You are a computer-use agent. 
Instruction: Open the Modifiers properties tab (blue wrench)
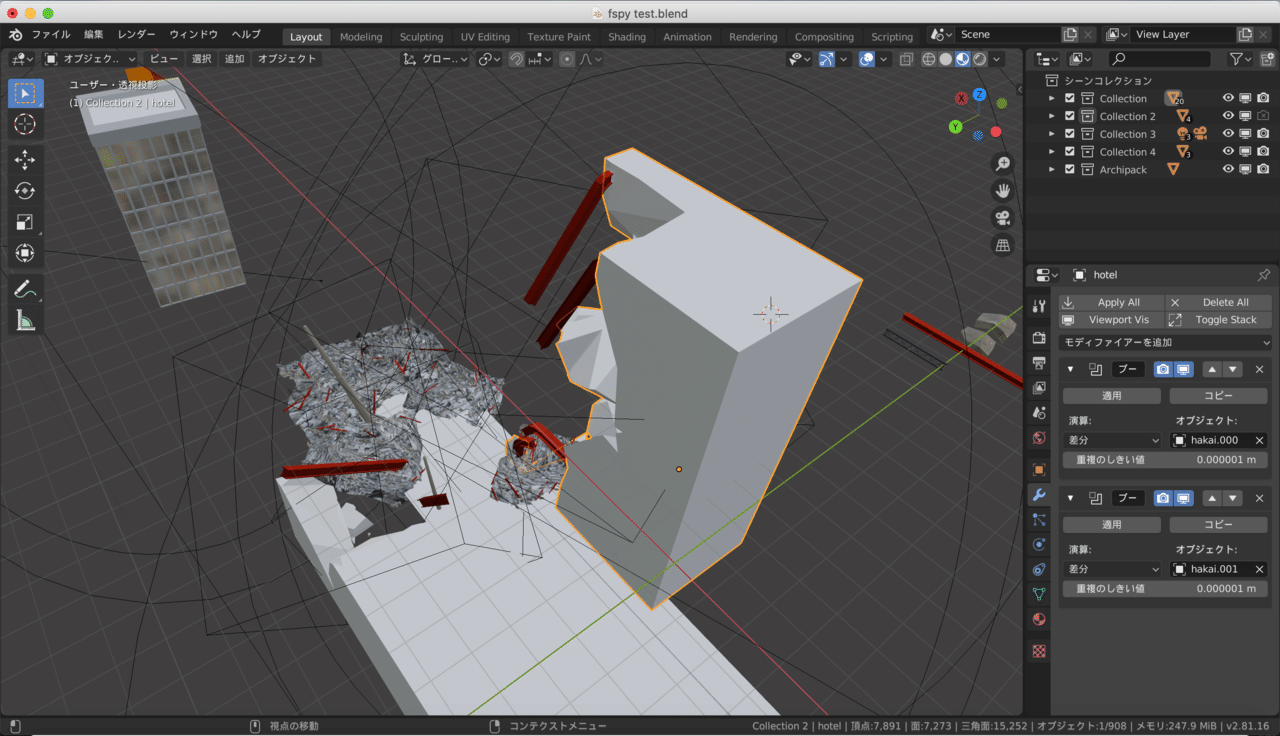point(1039,495)
